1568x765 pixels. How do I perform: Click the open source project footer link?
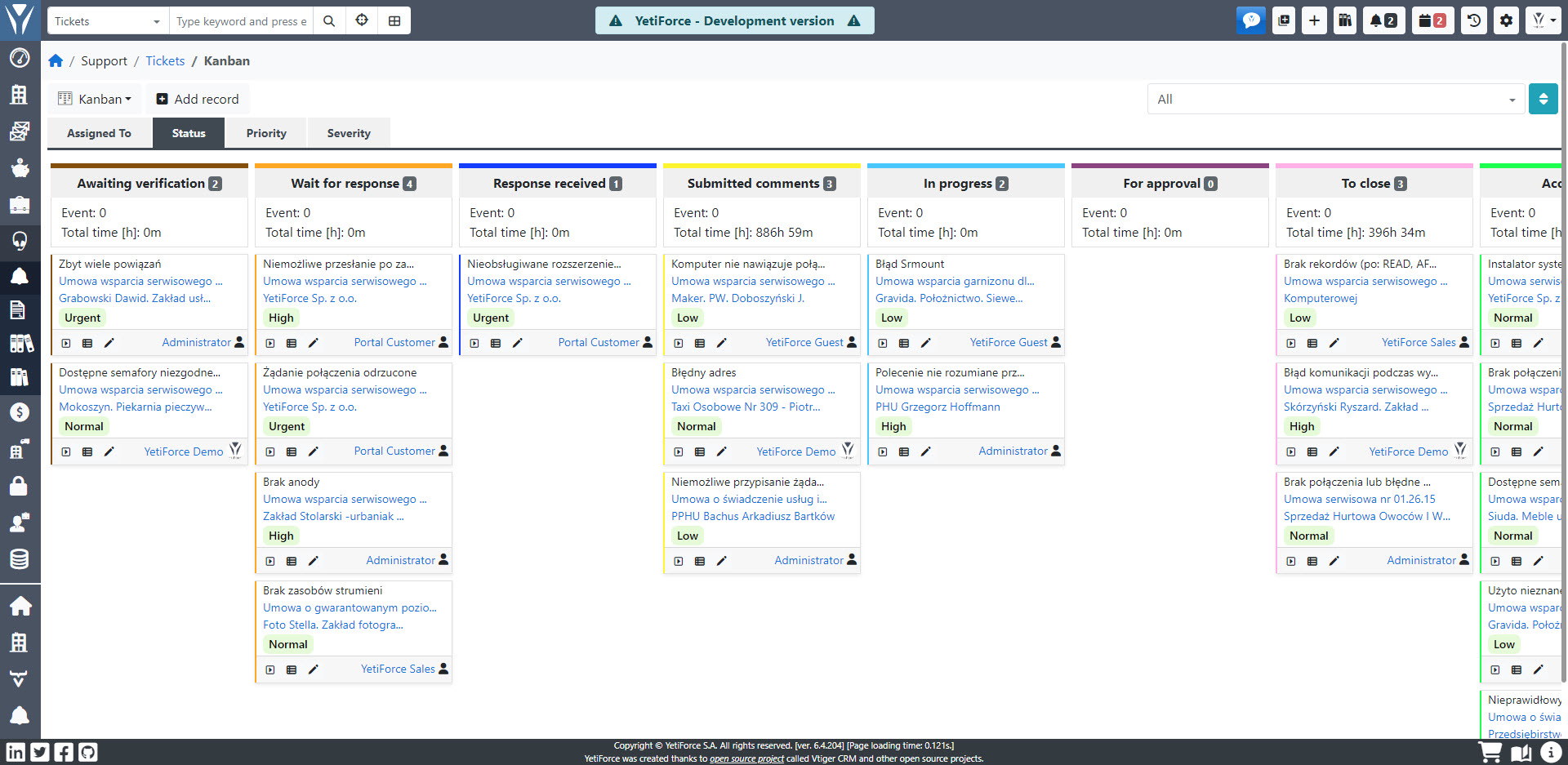click(x=746, y=758)
